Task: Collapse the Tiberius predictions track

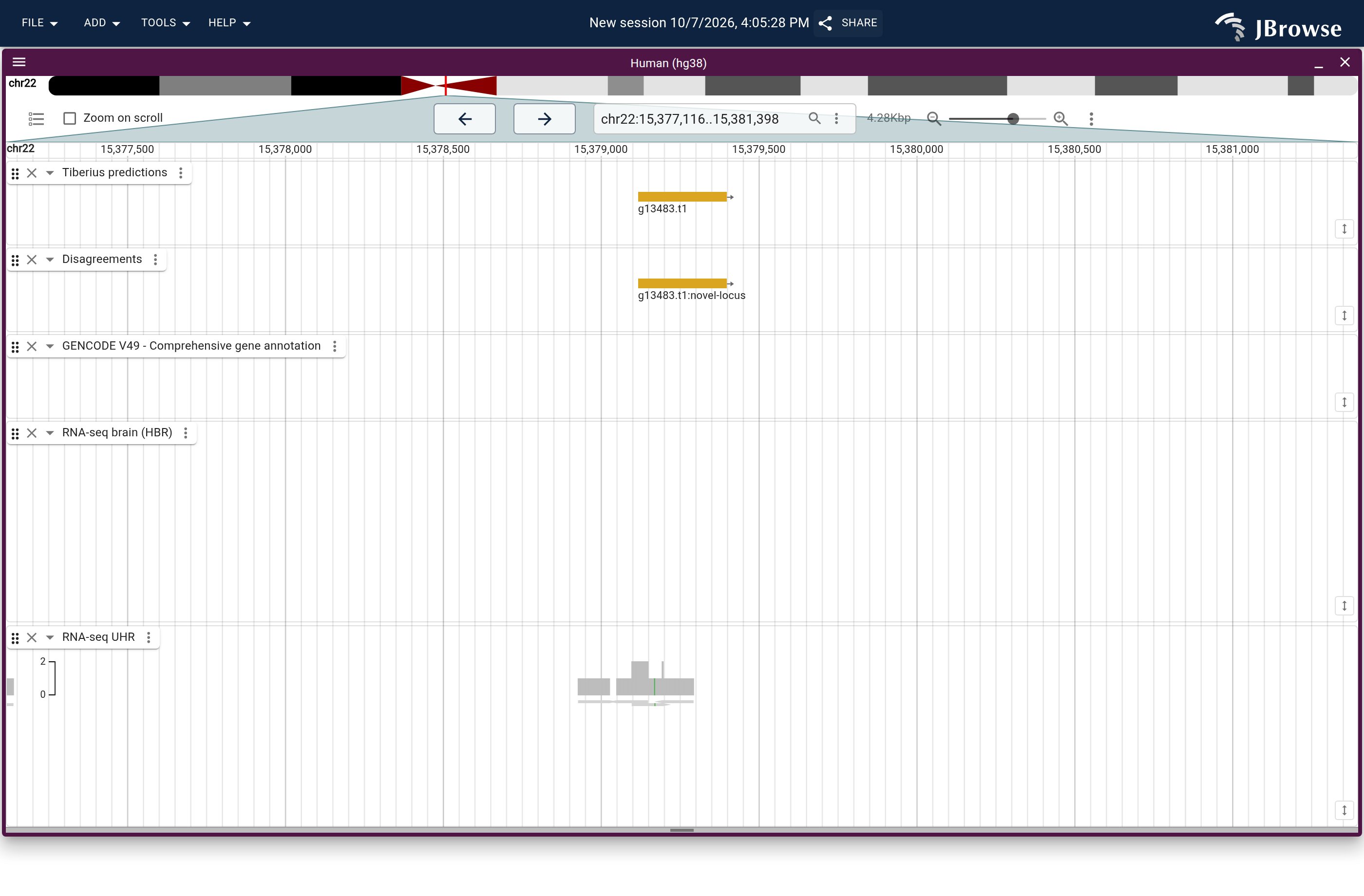Action: coord(50,172)
